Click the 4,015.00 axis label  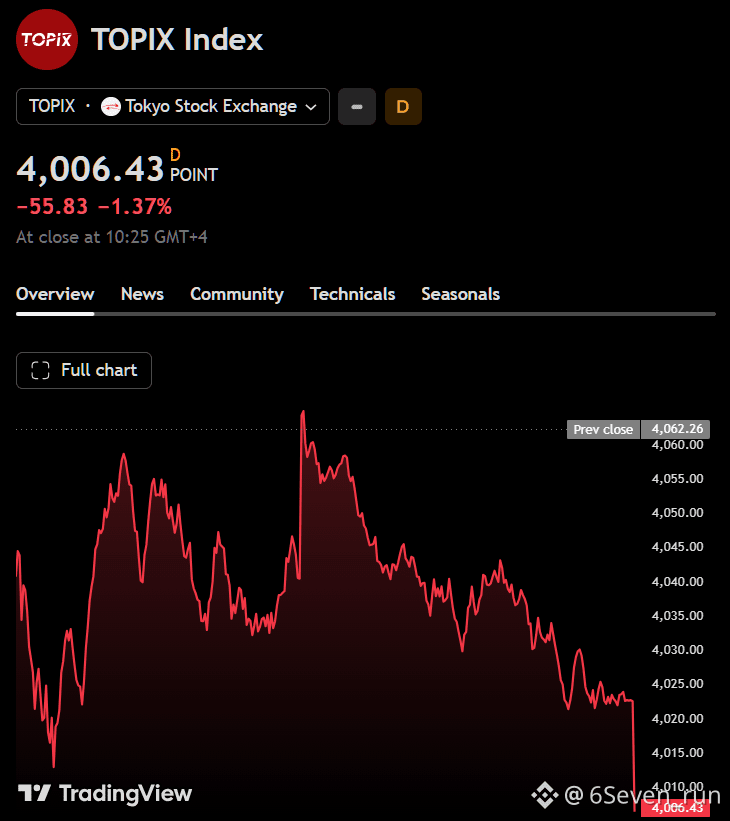(x=677, y=752)
